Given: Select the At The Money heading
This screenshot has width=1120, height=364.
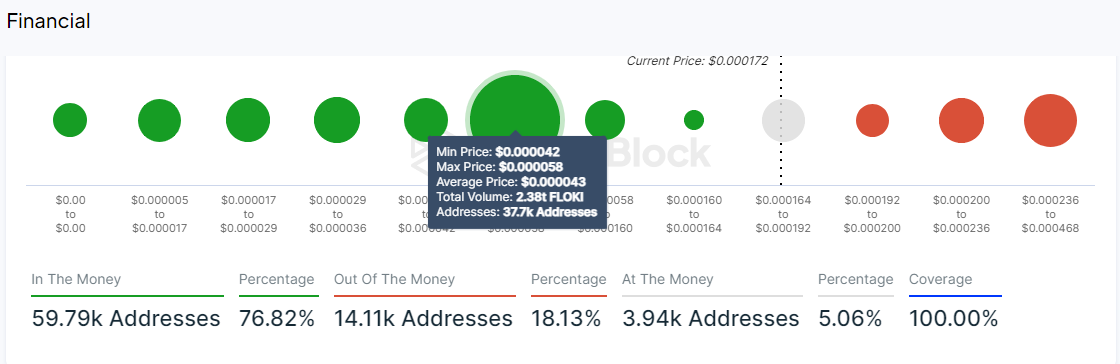Looking at the screenshot, I should [x=668, y=279].
